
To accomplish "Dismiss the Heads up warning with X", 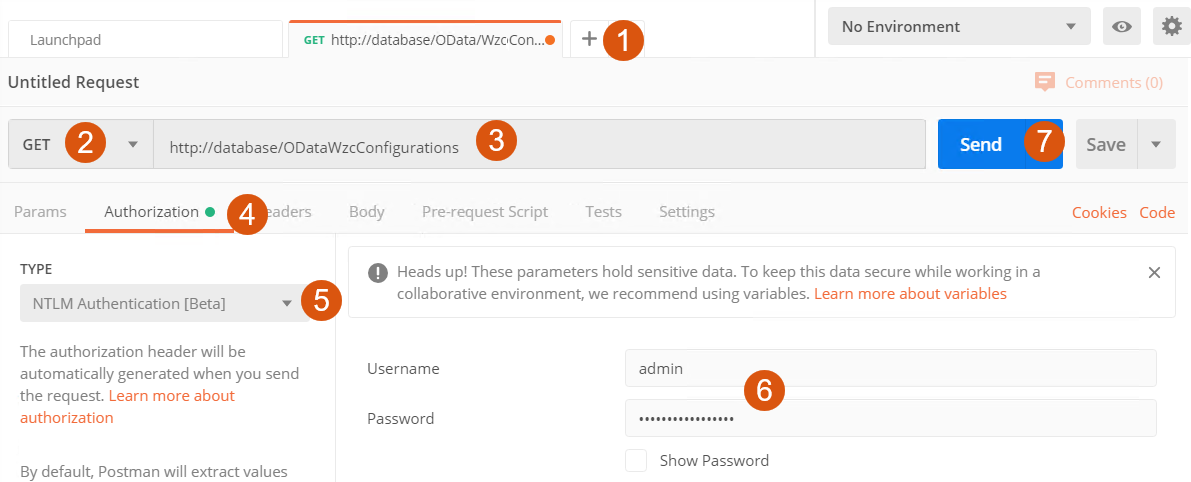I will coord(1154,272).
